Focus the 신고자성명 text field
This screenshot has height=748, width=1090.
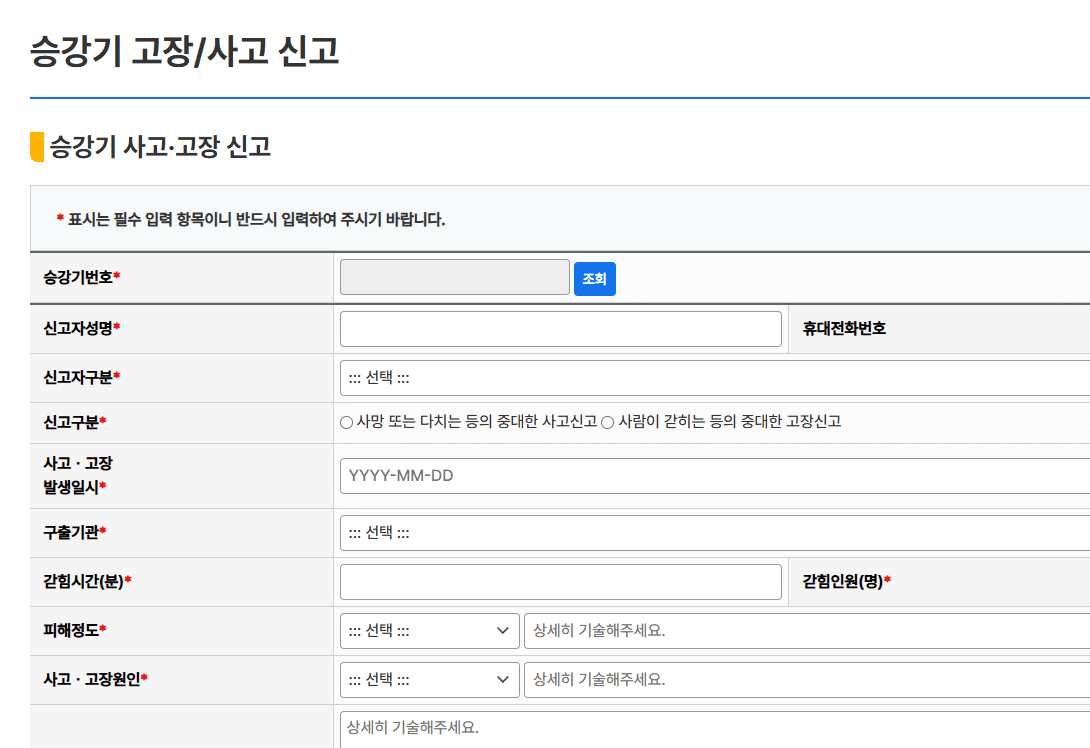coord(560,329)
